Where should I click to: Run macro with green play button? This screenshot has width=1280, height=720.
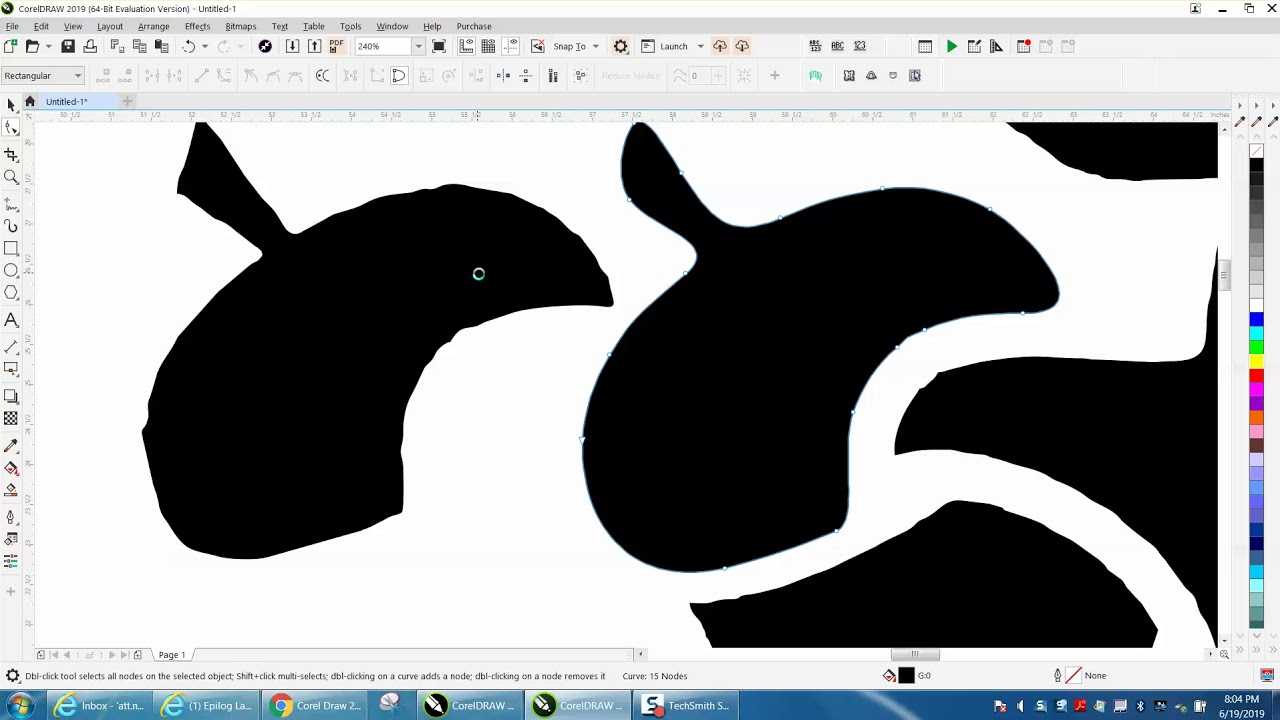point(952,46)
